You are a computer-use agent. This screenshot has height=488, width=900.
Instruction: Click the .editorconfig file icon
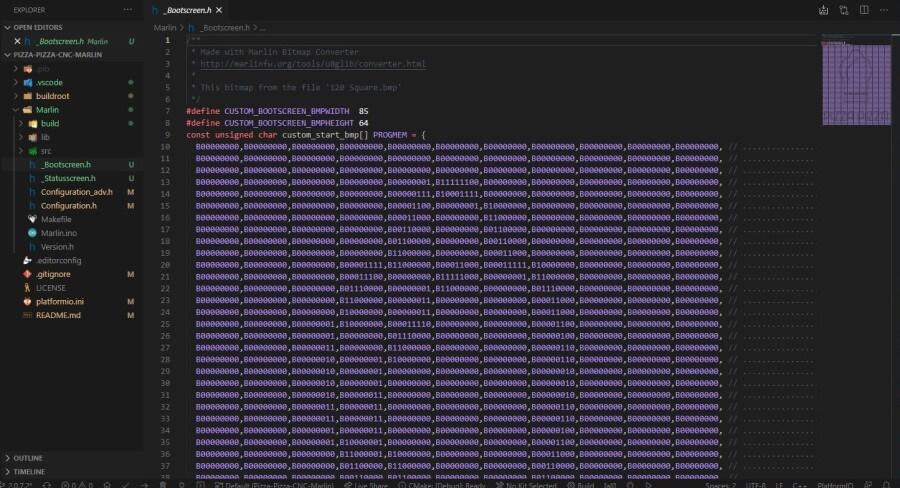click(x=27, y=261)
